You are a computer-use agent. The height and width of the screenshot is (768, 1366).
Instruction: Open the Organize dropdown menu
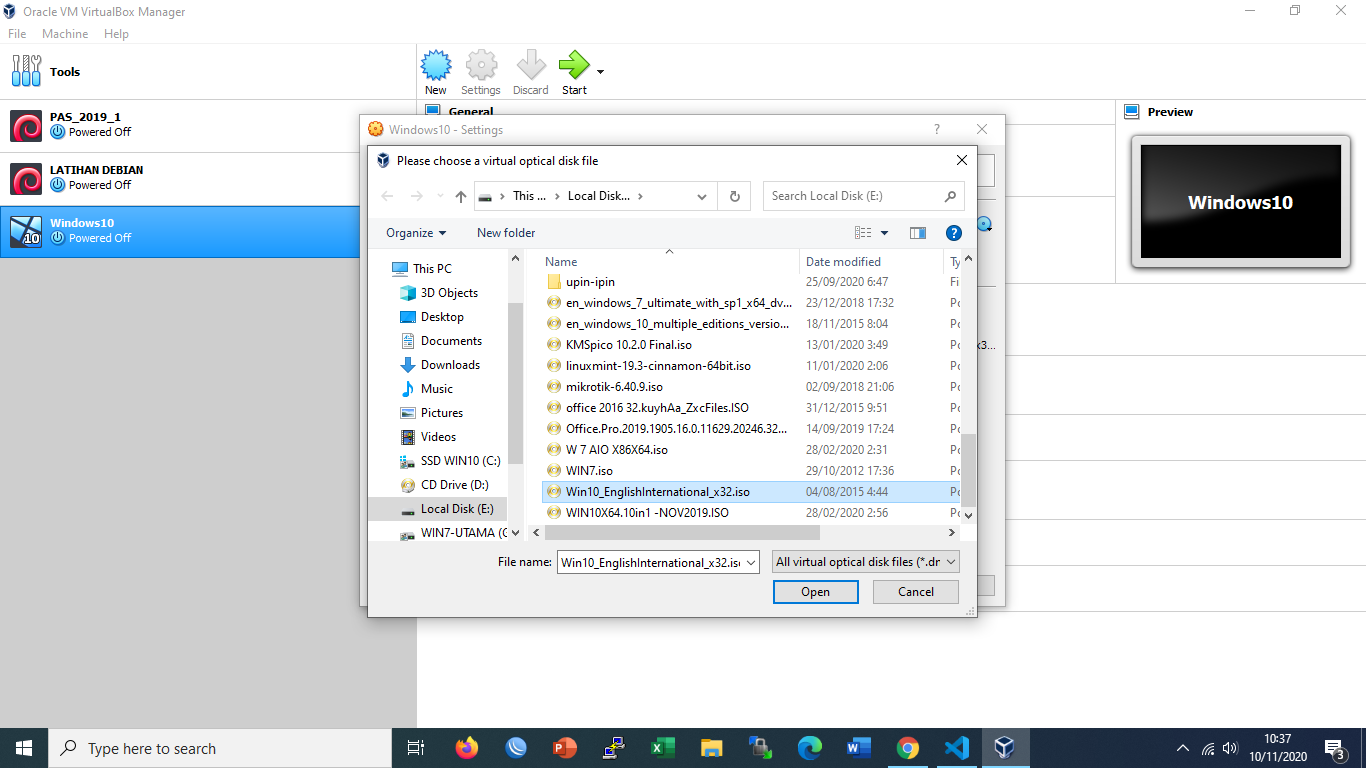click(416, 233)
